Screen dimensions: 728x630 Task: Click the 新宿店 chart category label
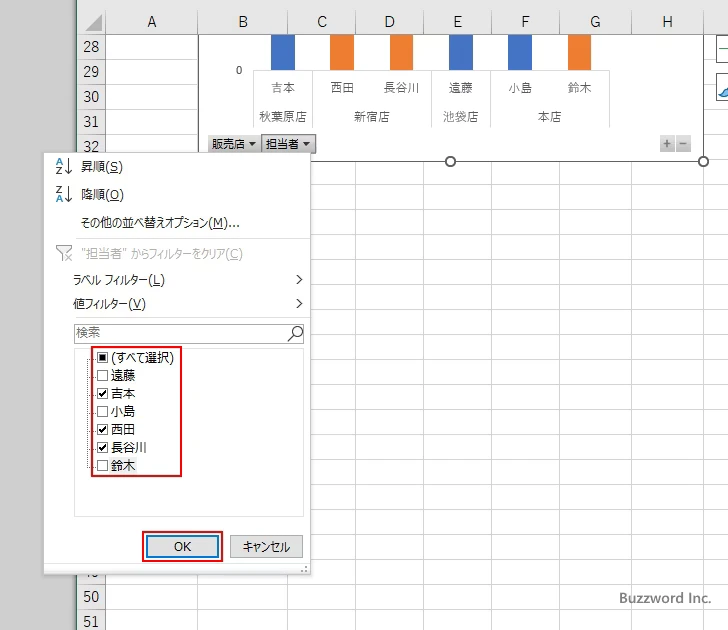(x=372, y=117)
